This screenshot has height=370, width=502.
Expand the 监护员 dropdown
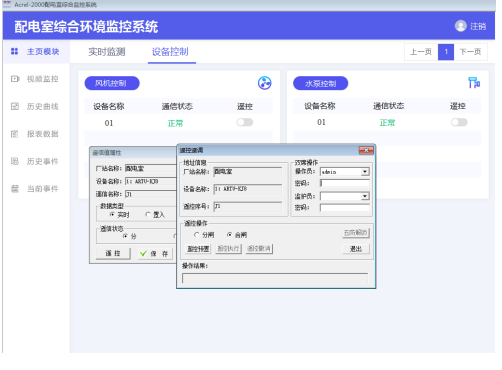pos(365,196)
